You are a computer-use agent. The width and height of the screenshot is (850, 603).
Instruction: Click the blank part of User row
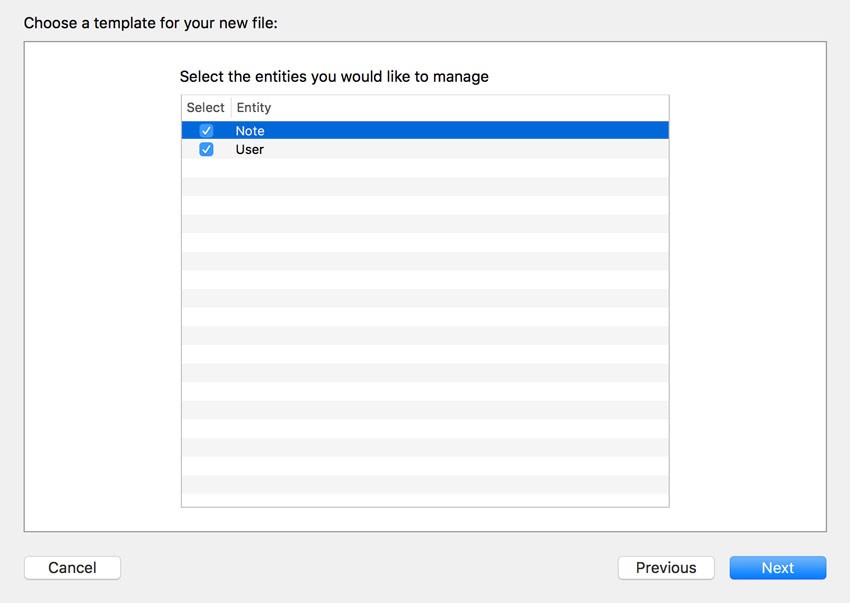pyautogui.click(x=466, y=149)
